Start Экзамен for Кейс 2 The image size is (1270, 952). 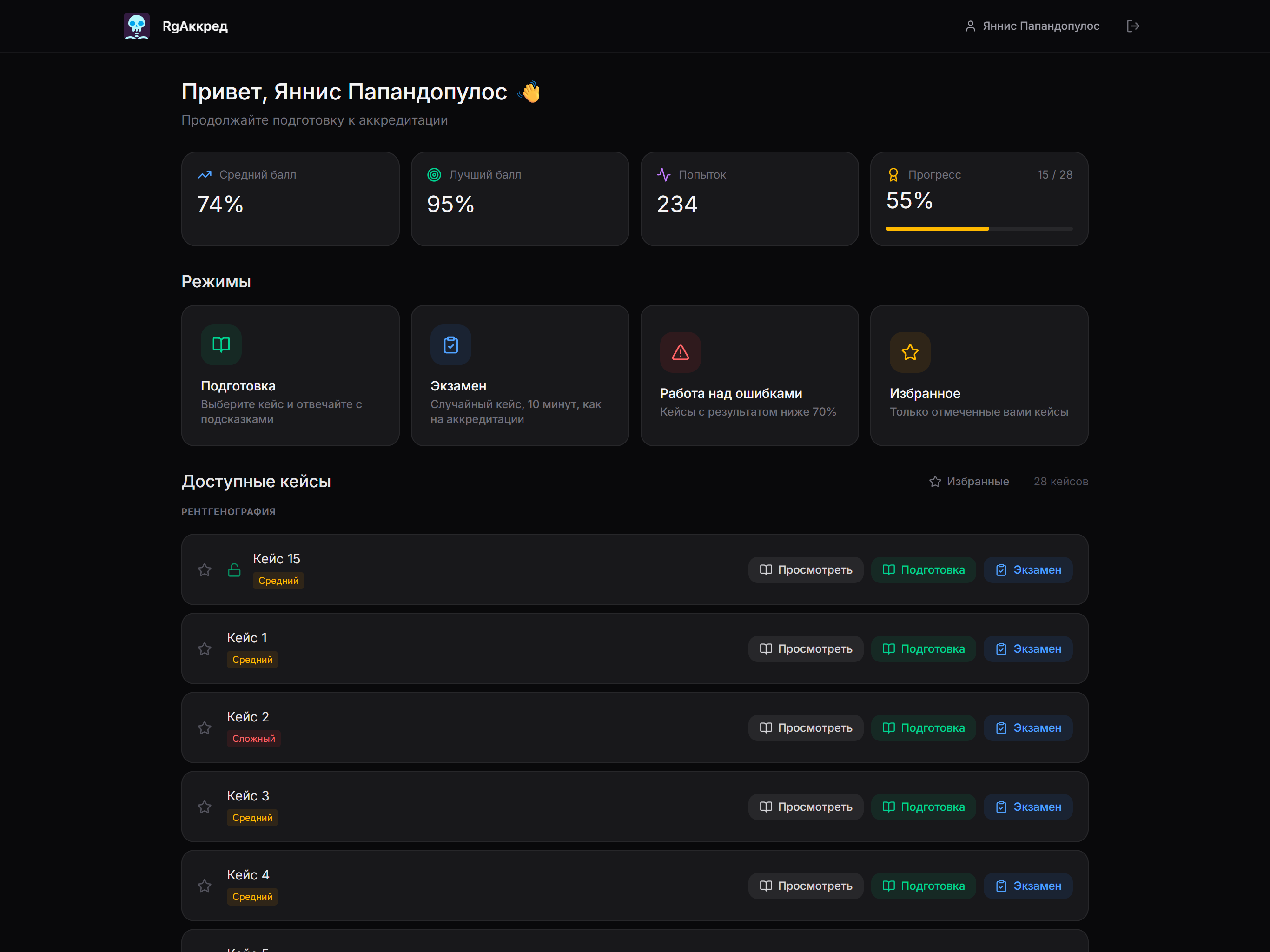tap(1028, 727)
